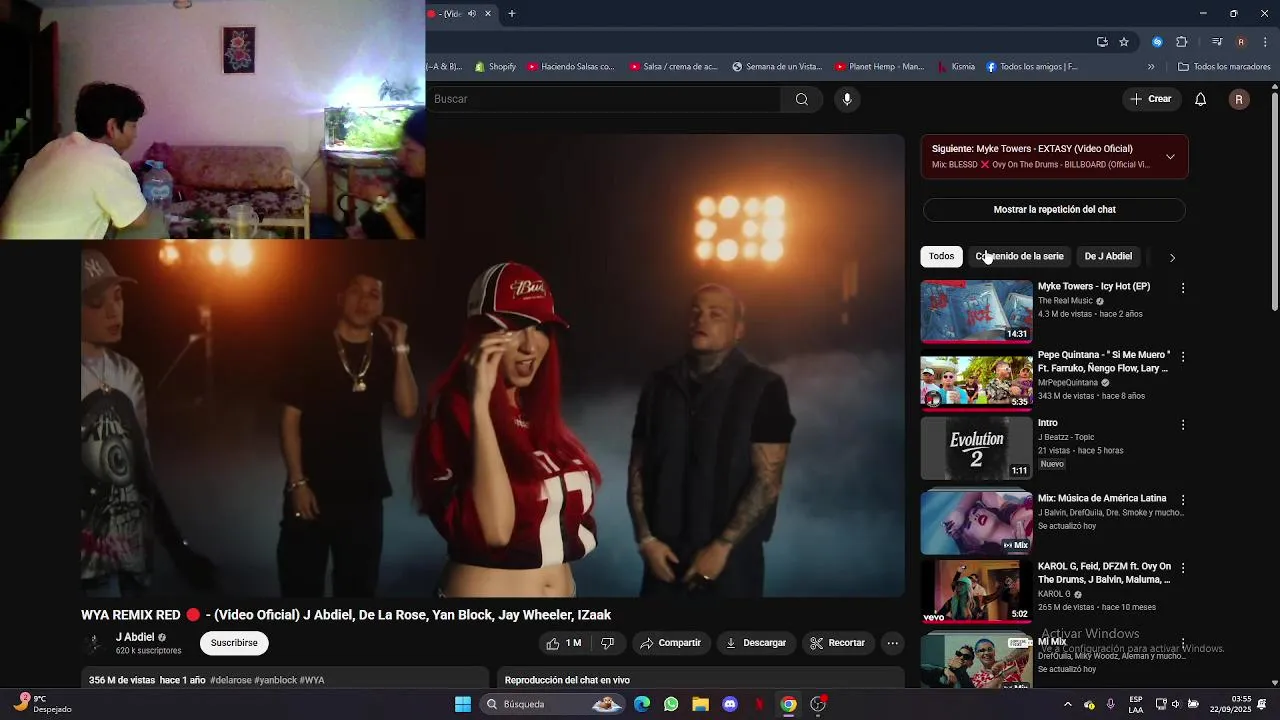
Task: Click the install app icon in address bar
Action: (x=1102, y=42)
